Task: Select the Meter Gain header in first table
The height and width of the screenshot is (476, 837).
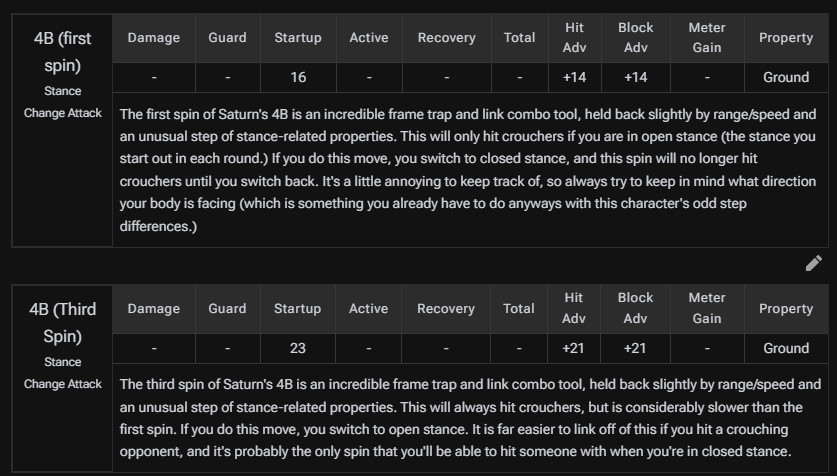Action: [x=707, y=38]
